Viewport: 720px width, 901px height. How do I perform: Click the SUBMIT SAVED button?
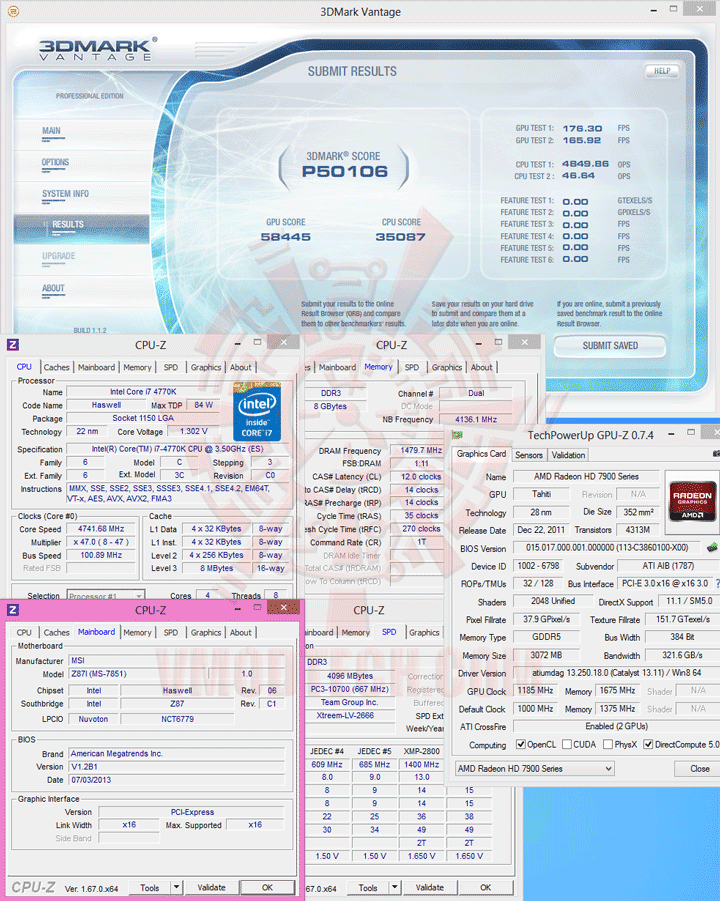[x=610, y=346]
